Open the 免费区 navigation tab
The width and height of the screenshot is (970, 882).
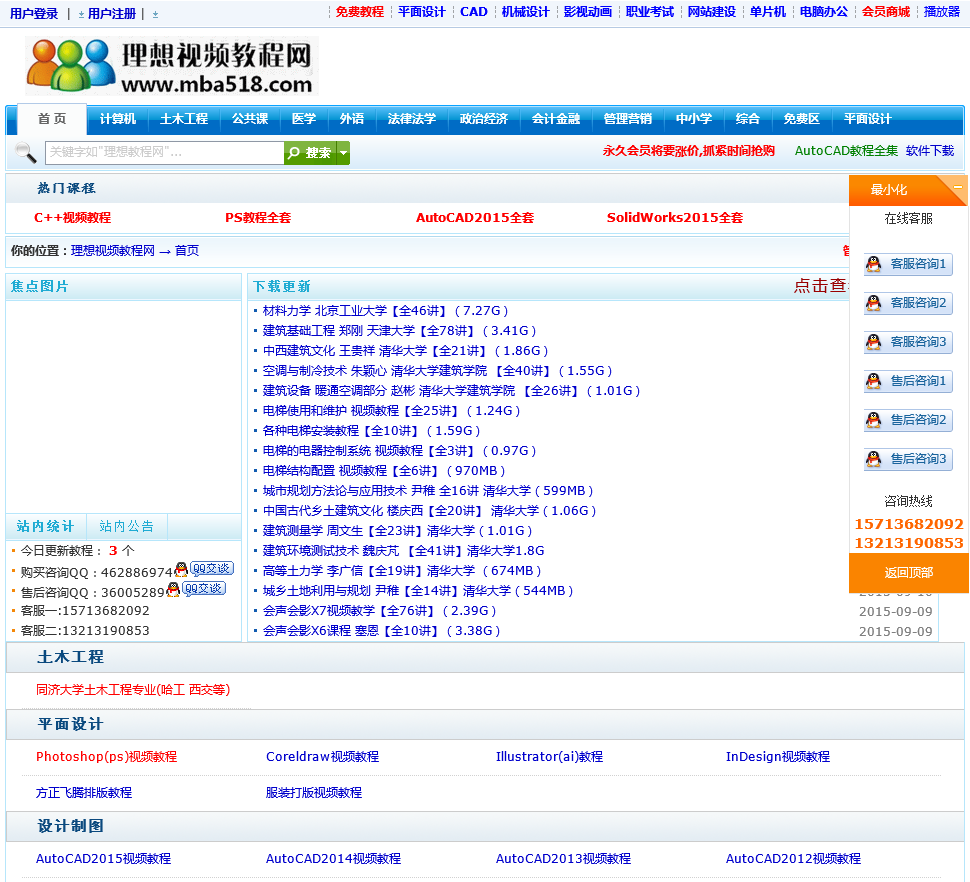[x=801, y=119]
